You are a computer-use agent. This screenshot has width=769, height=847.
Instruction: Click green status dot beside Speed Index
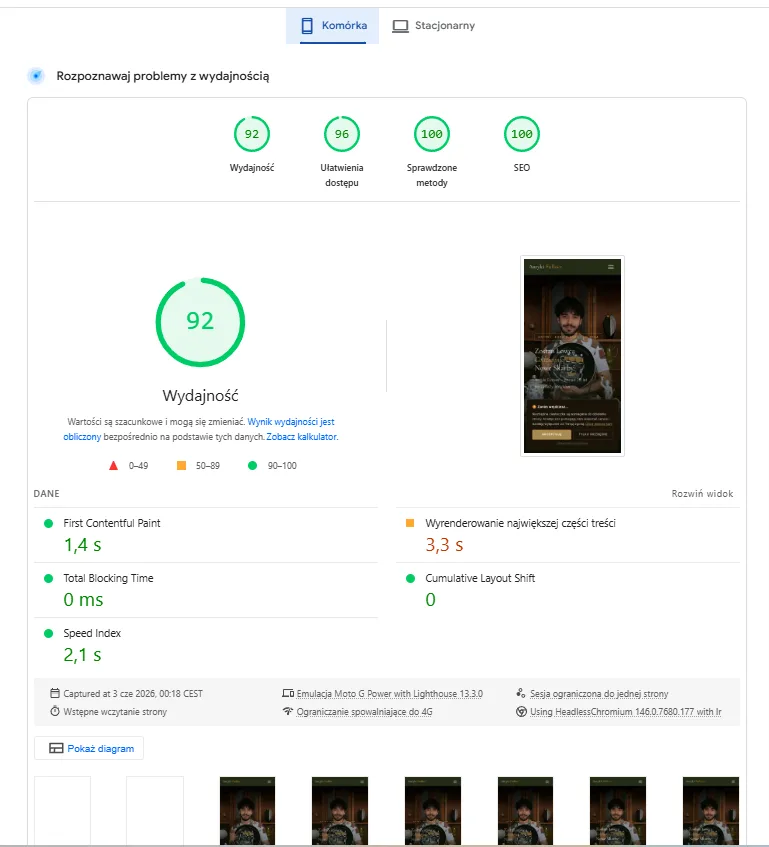49,634
